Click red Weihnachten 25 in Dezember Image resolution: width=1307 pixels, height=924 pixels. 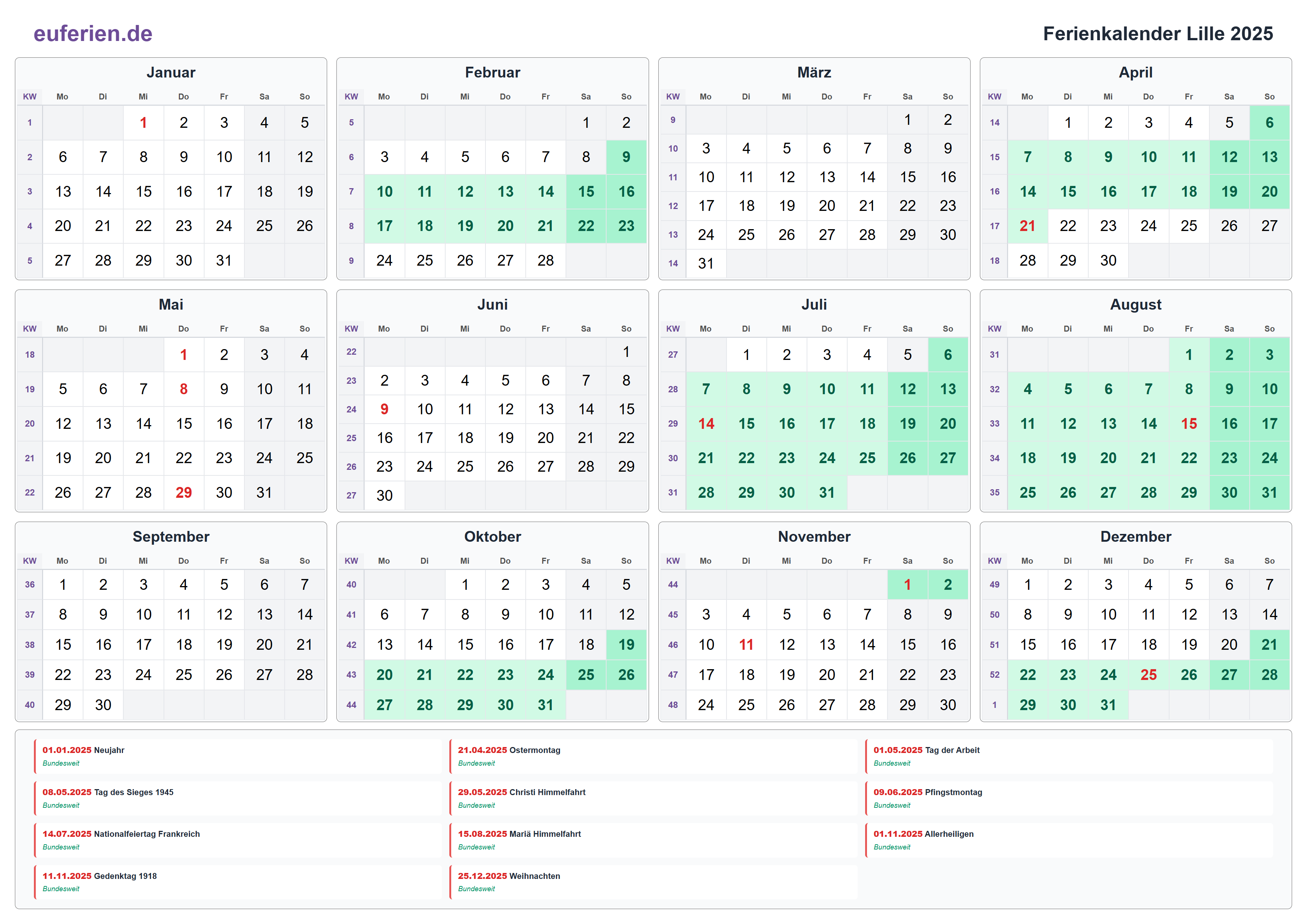coord(1149,675)
